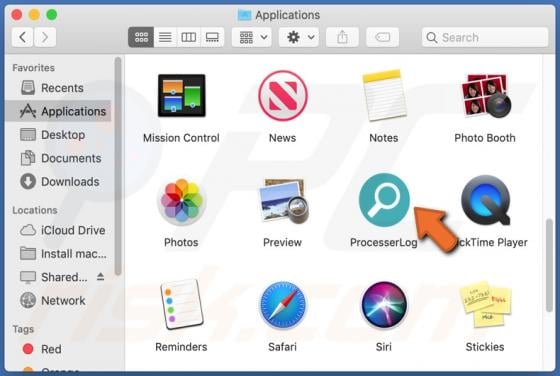Open the Stickies app icon

(485, 305)
